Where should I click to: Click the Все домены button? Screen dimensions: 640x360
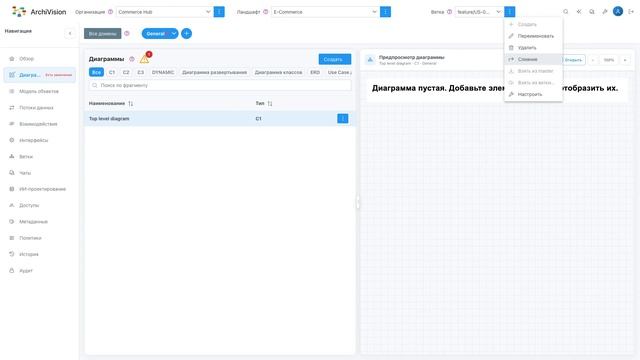click(102, 33)
